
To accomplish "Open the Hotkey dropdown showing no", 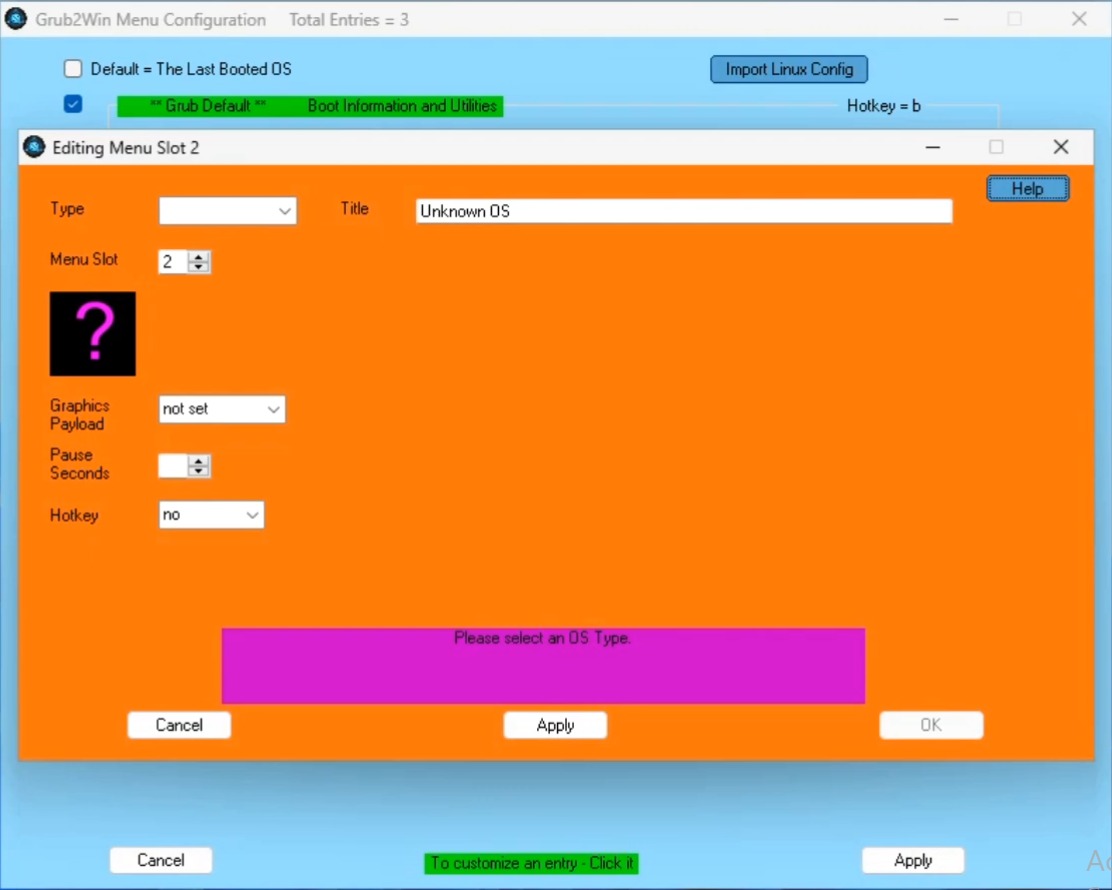I will (x=211, y=515).
